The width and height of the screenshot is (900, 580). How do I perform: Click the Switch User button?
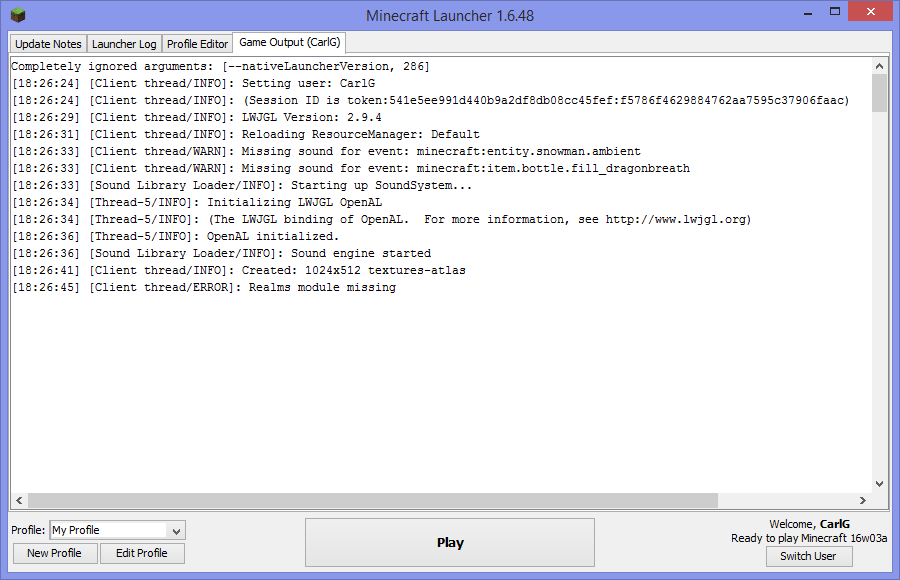click(809, 556)
